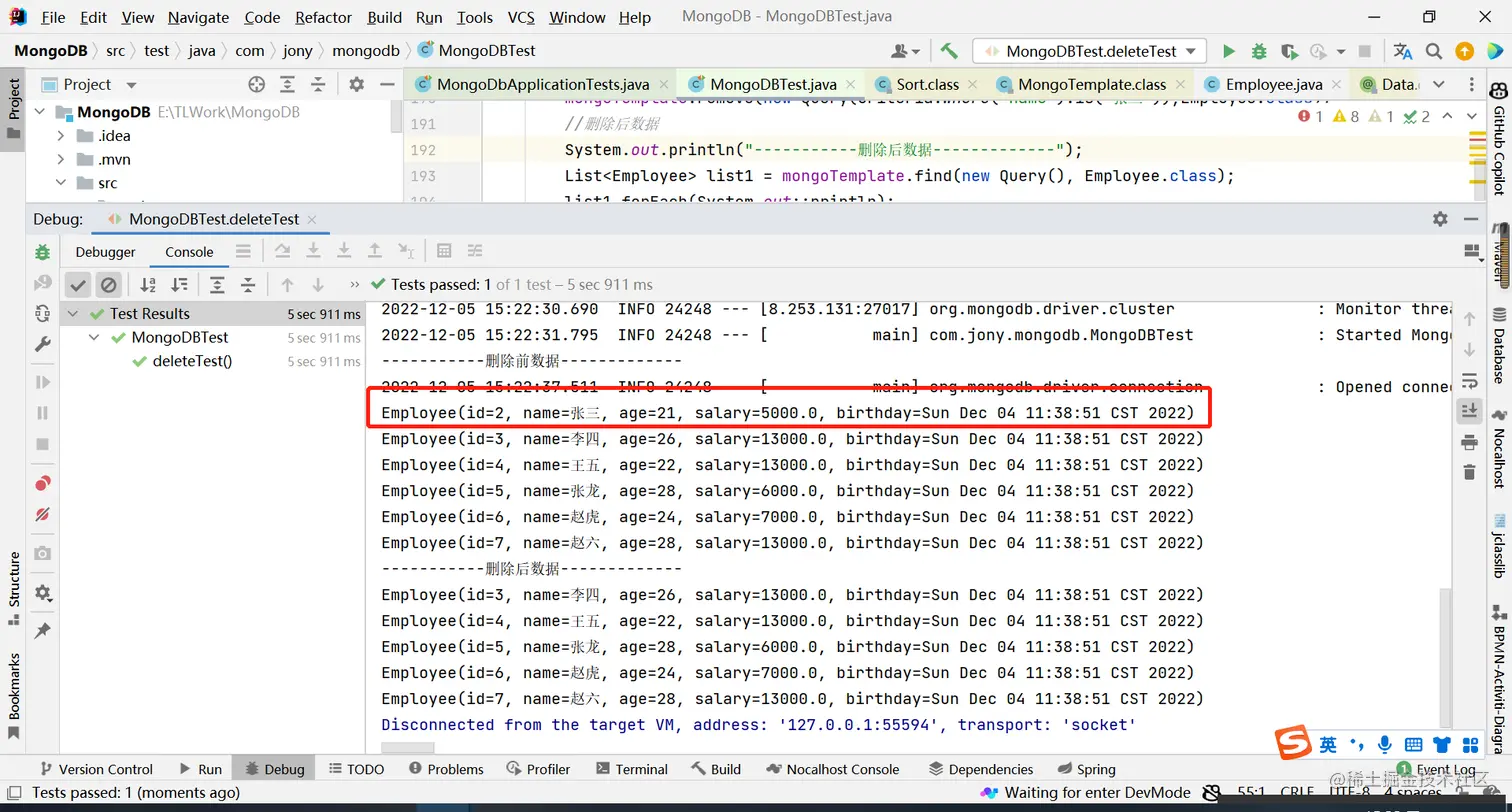Collapse the MongoDBTest test node

coord(94,338)
